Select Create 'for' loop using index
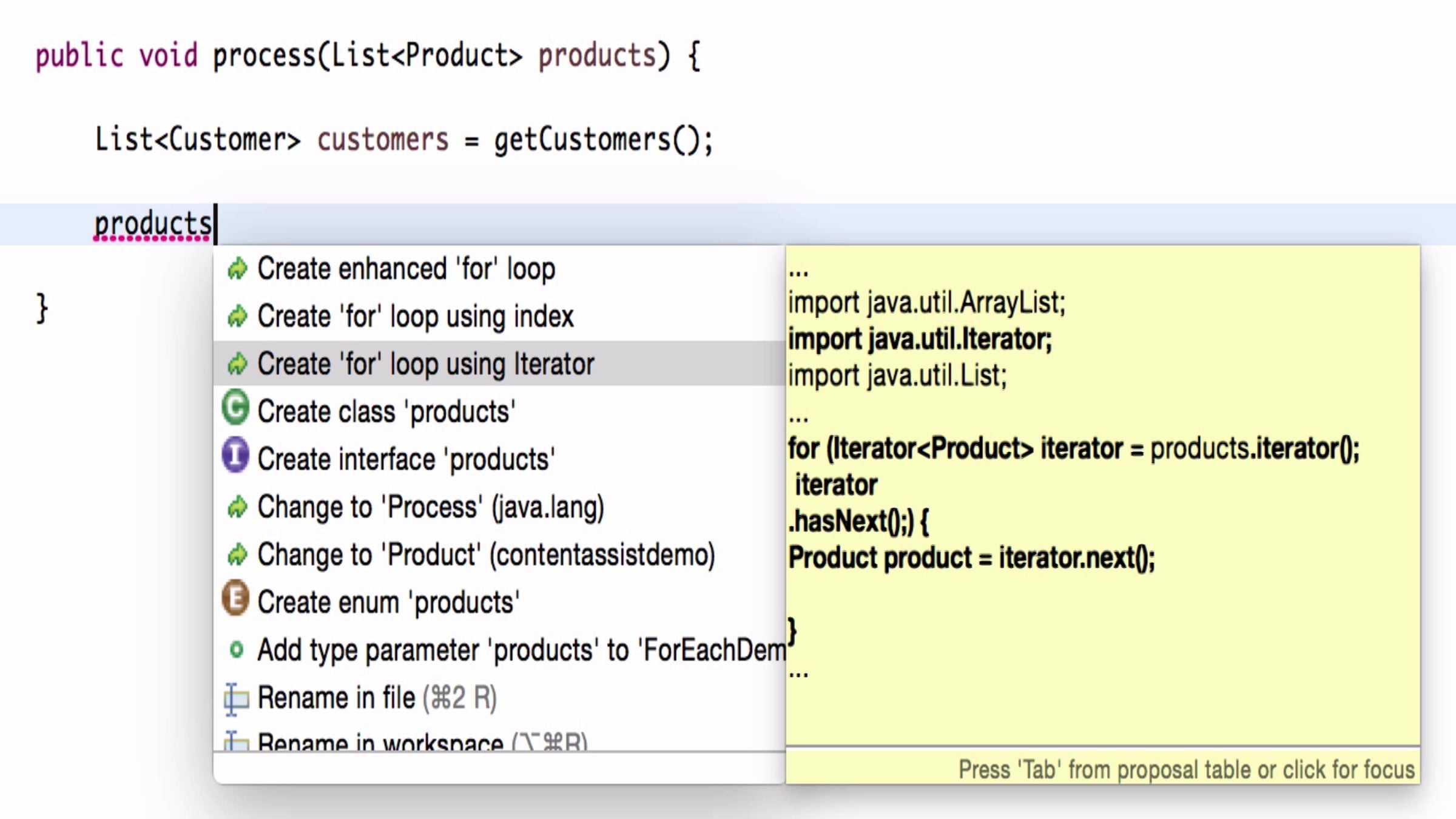The height and width of the screenshot is (819, 1456). coord(415,316)
